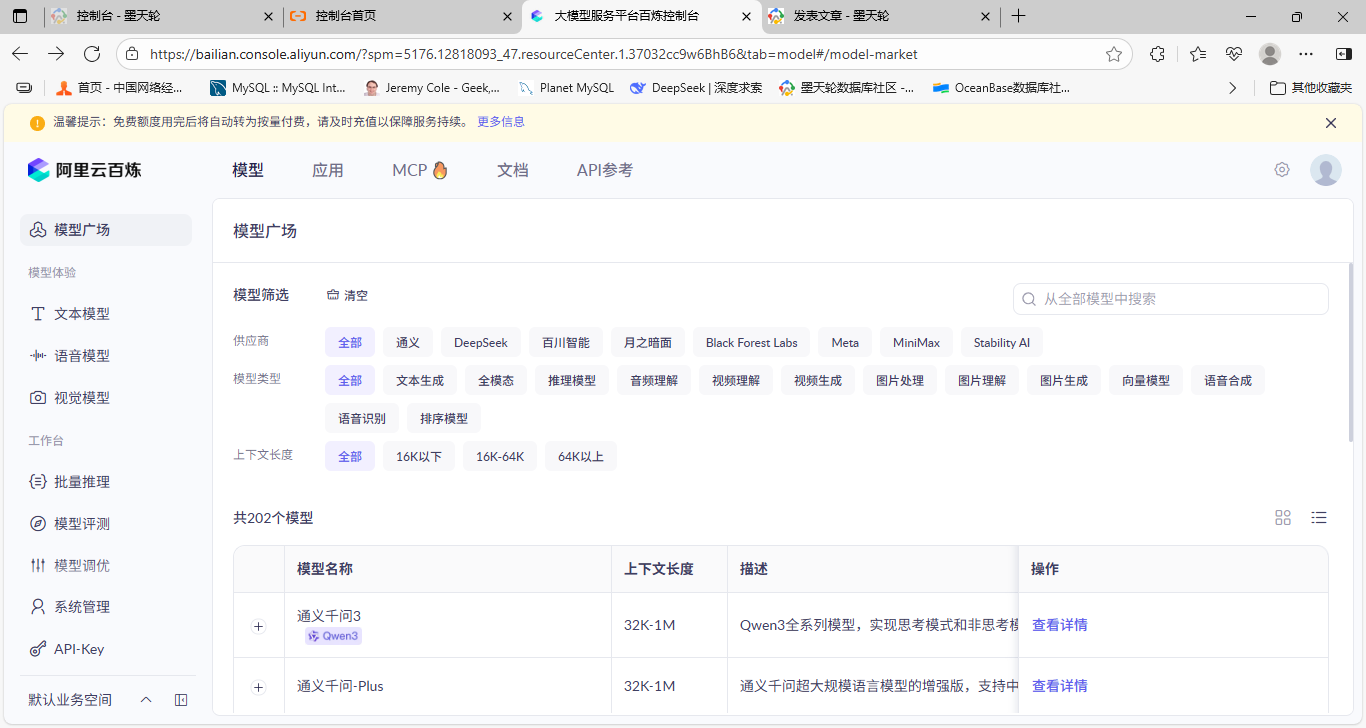Viewport: 1366px width, 728px height.
Task: Switch to grid card view icon
Action: pyautogui.click(x=1283, y=517)
